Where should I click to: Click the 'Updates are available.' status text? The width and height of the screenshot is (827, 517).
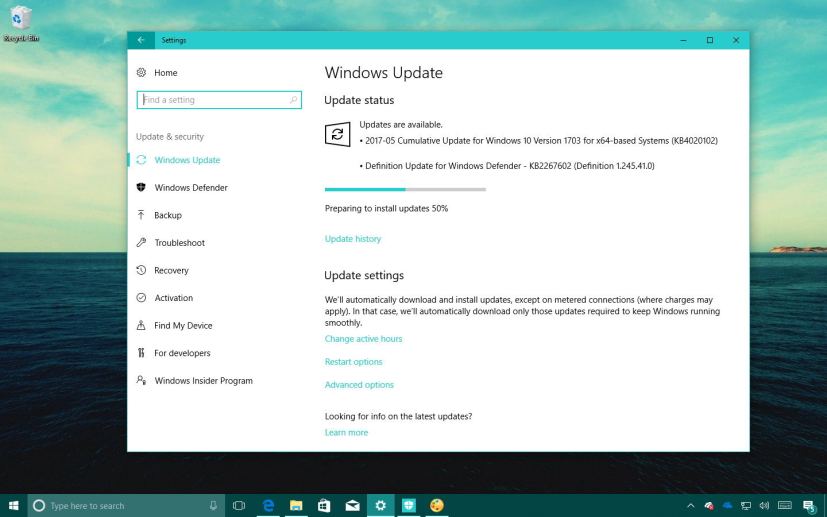tap(401, 125)
